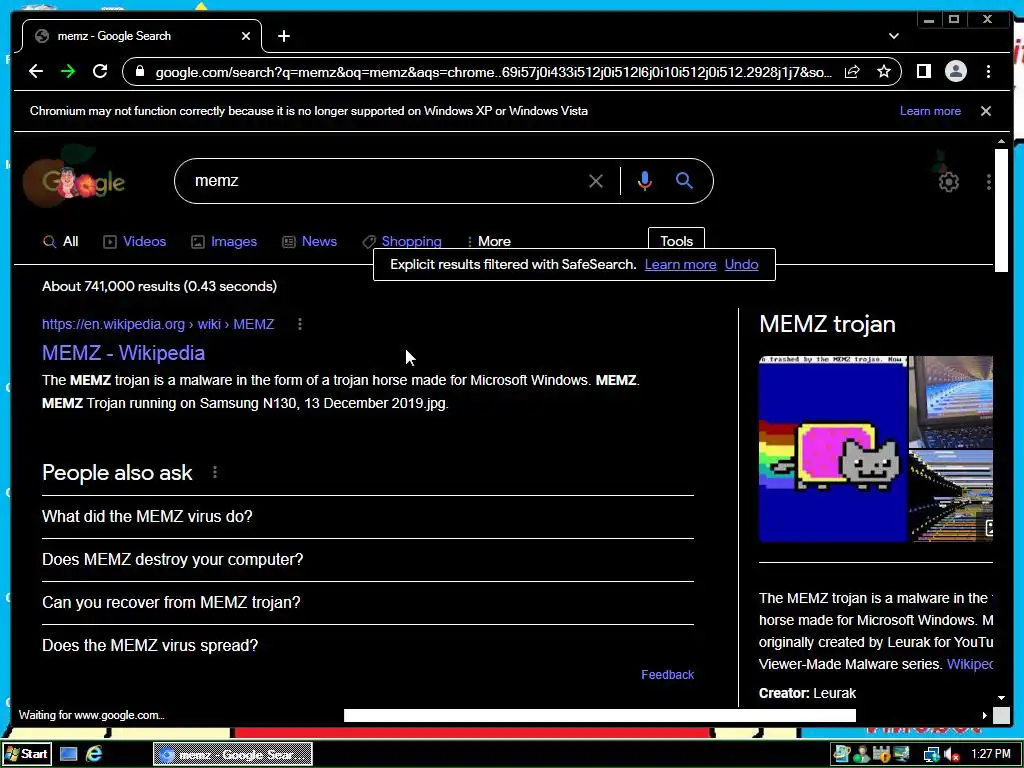
Task: Go forward with the green arrow
Action: coord(68,71)
